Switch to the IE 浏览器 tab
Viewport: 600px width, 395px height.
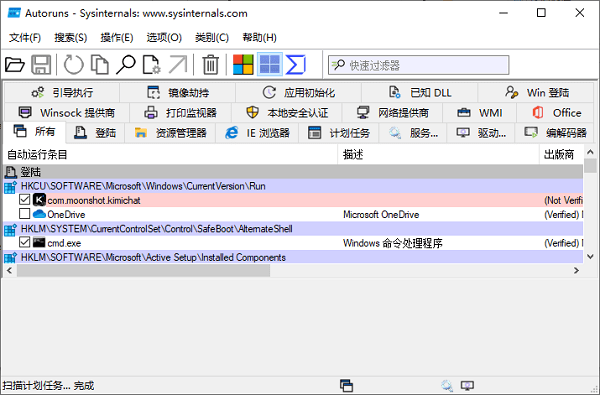257,133
